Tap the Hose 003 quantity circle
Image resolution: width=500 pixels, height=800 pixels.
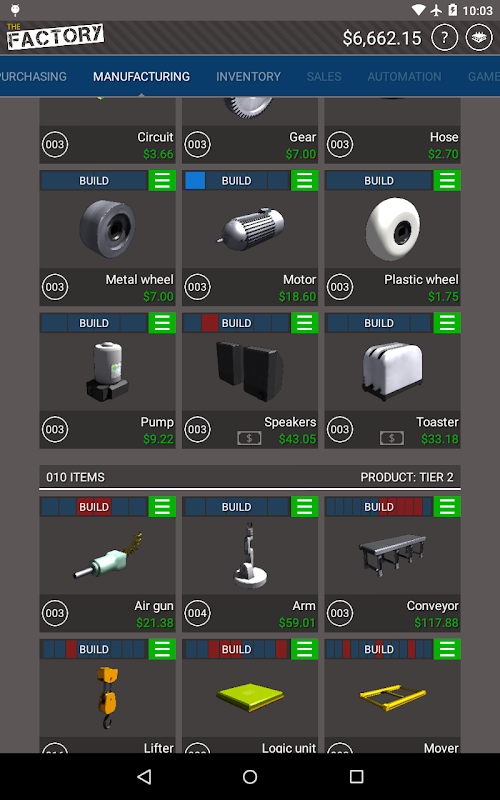point(339,144)
